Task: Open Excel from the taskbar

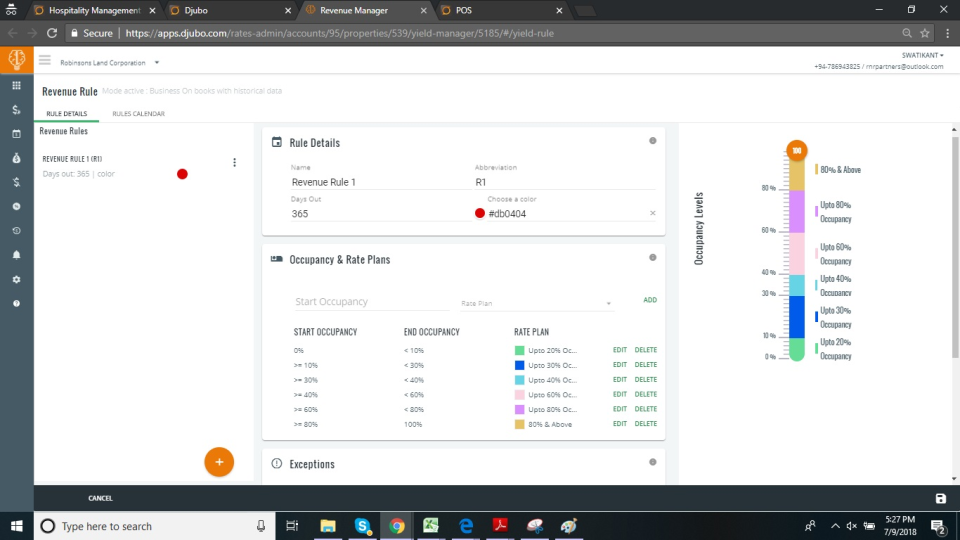Action: (x=431, y=526)
